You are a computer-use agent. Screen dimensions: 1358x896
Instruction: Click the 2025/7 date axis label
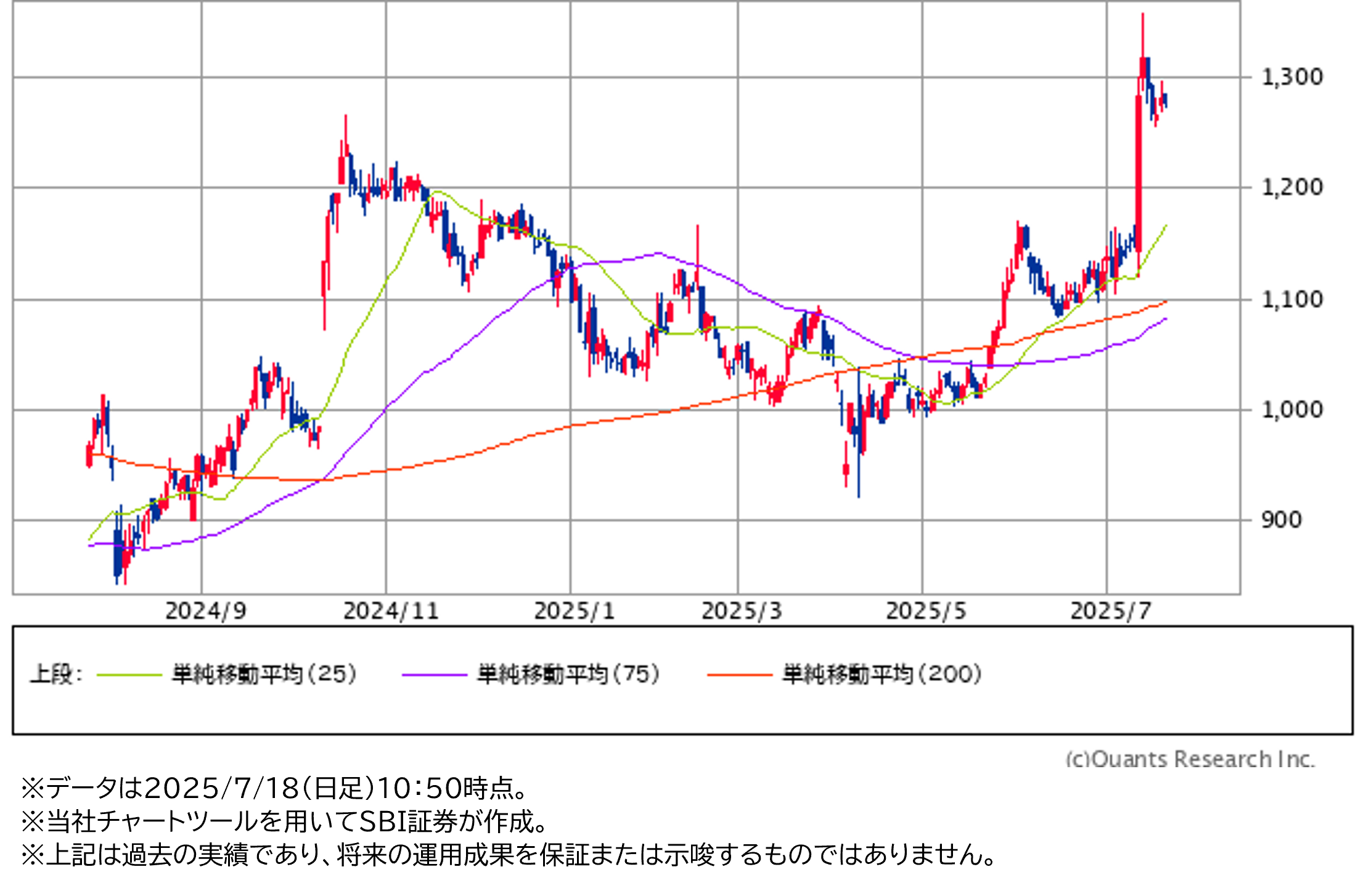click(1111, 611)
